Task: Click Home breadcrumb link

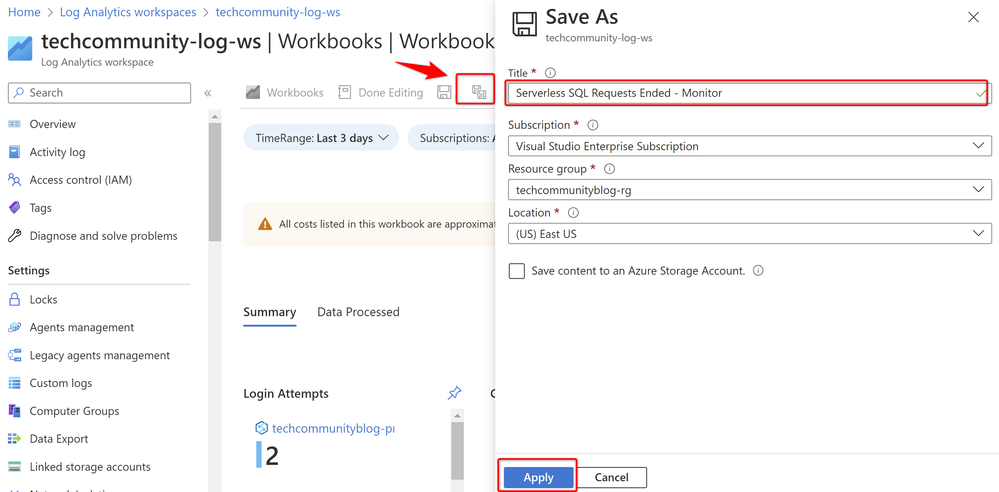Action: (x=24, y=11)
